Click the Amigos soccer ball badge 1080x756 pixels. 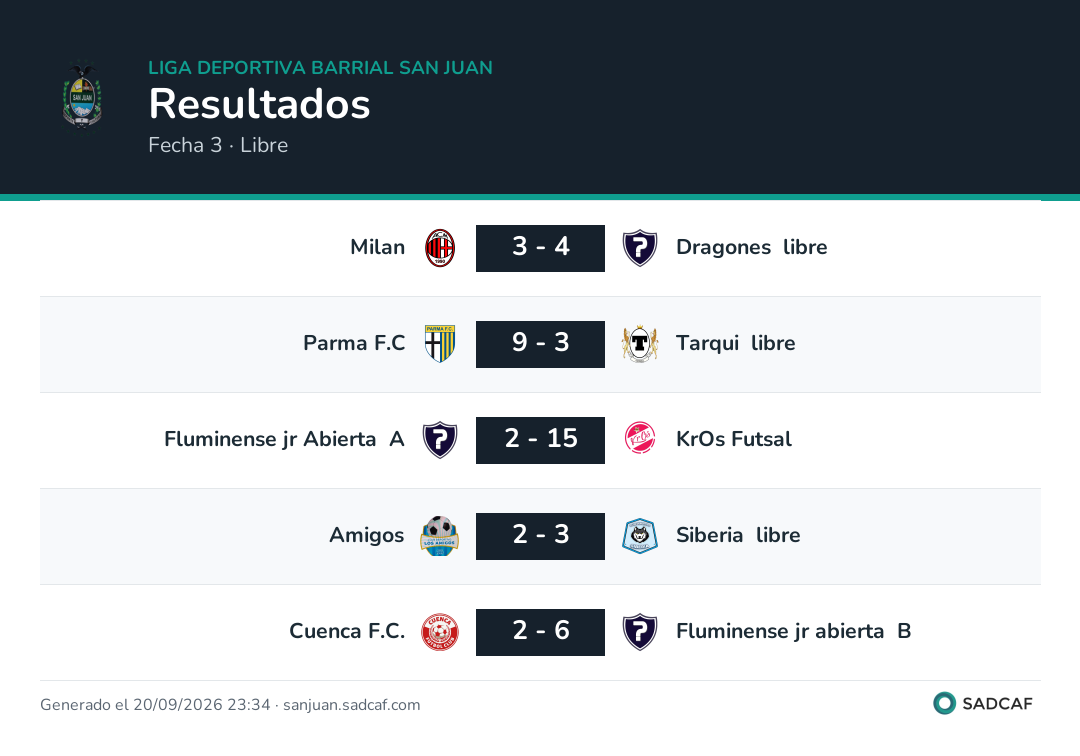[439, 536]
